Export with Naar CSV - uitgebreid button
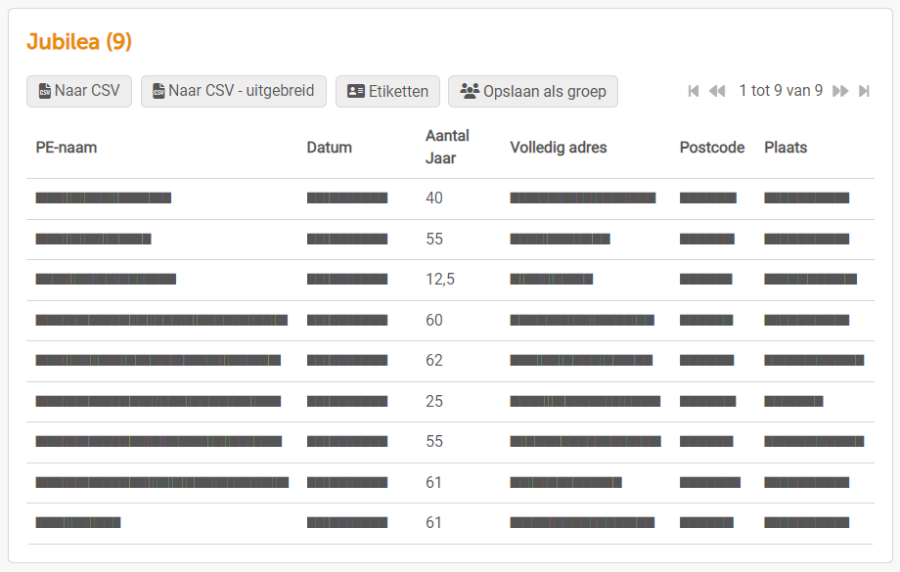This screenshot has width=900, height=572. 233,91
